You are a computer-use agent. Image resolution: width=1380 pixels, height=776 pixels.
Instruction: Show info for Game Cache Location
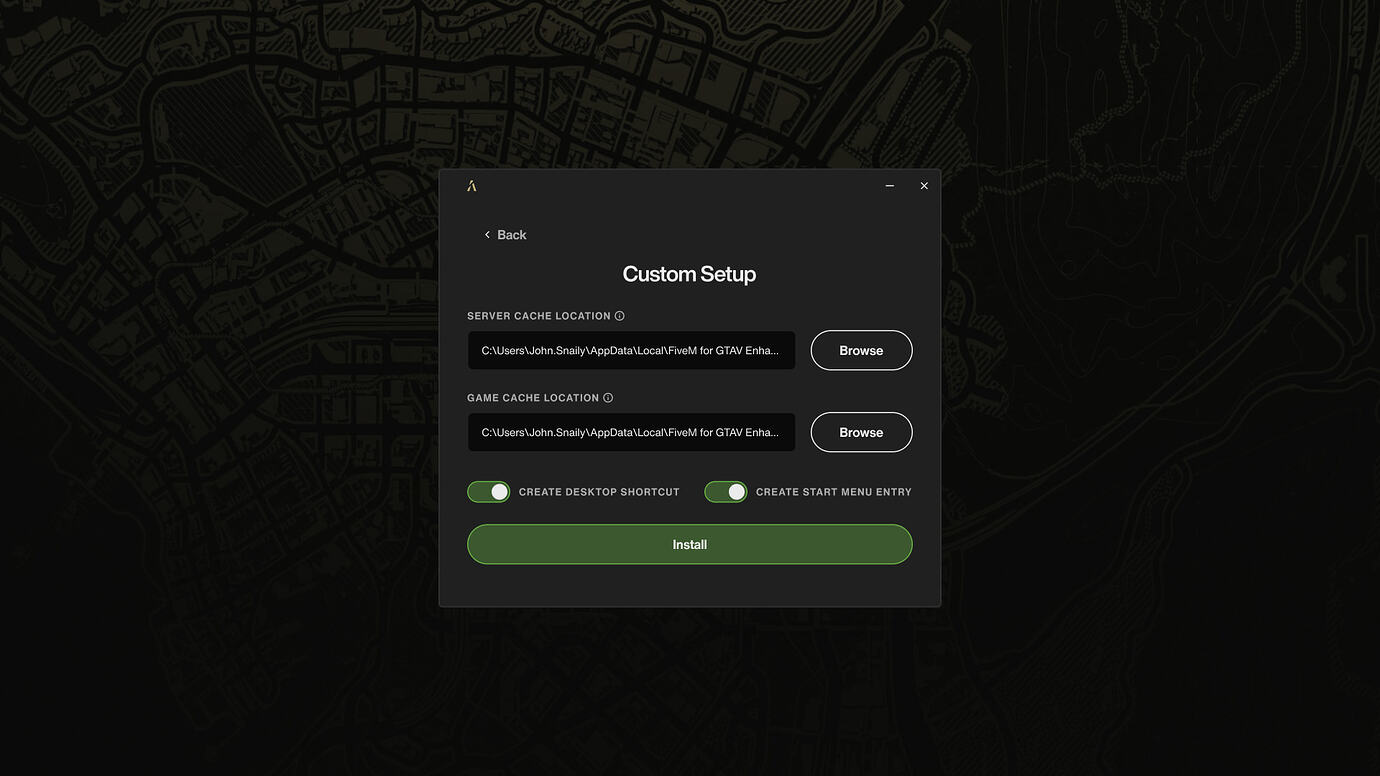(x=608, y=398)
